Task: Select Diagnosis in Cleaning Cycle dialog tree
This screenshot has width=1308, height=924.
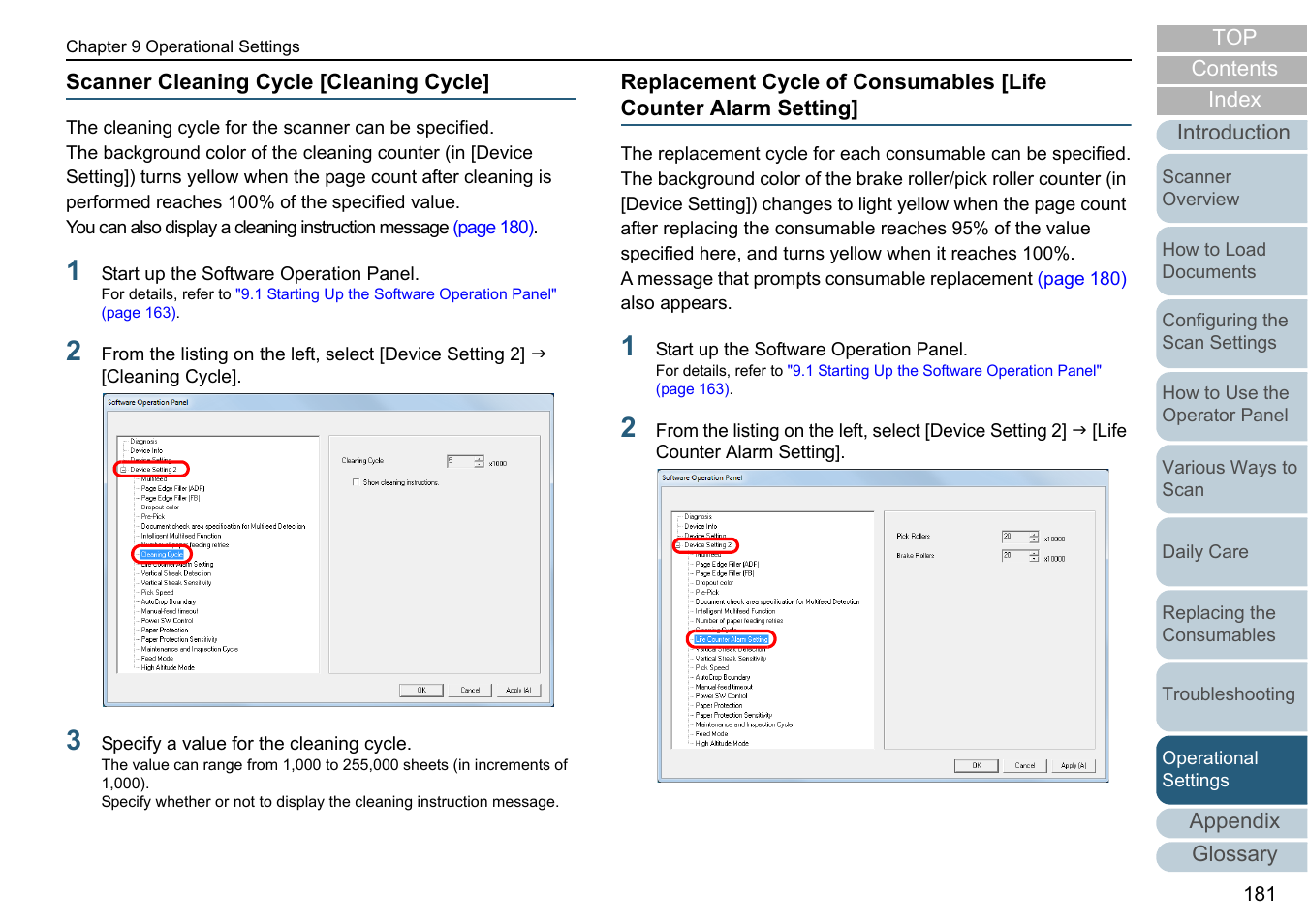Action: tap(143, 442)
